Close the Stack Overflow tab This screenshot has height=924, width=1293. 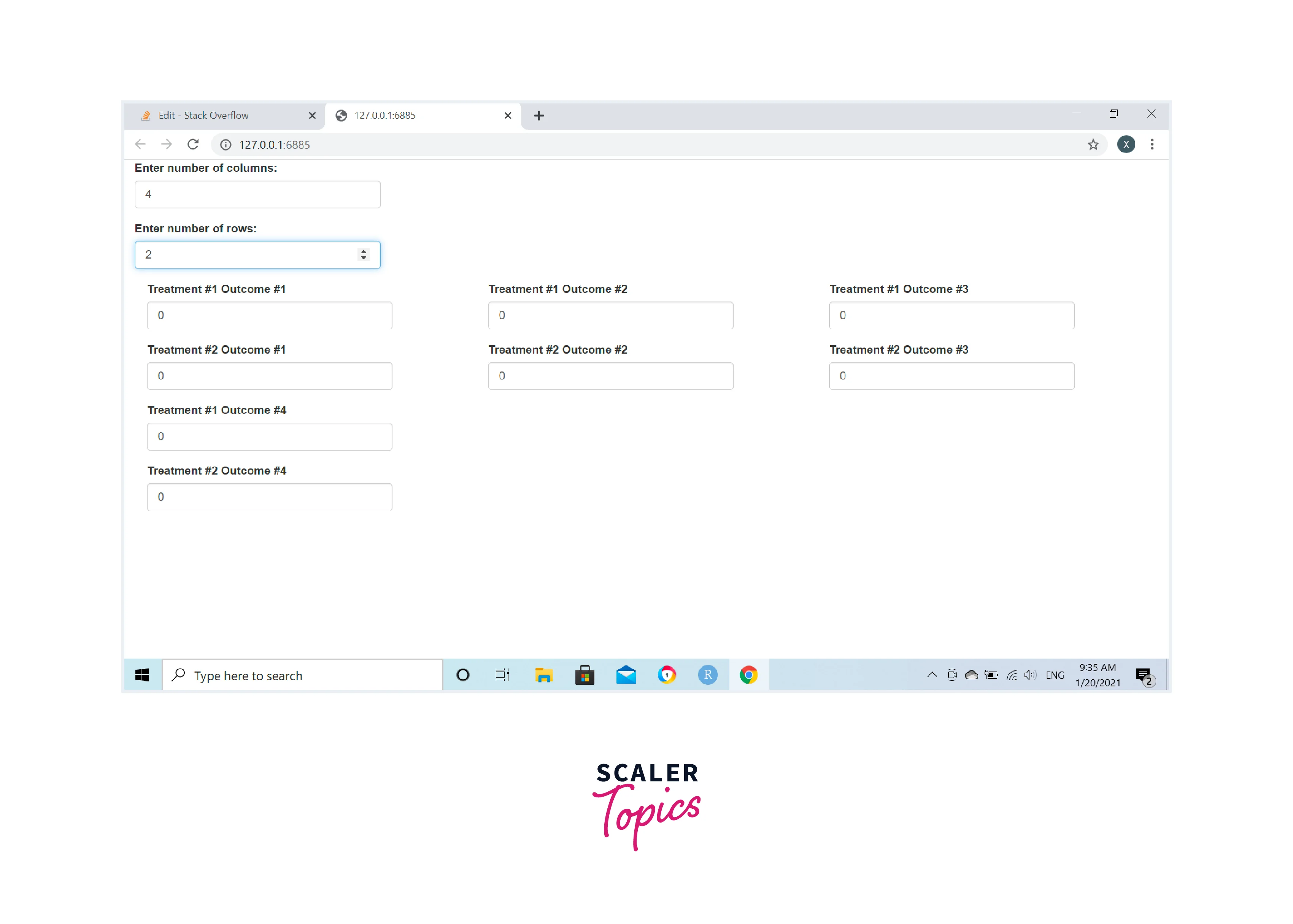point(312,116)
